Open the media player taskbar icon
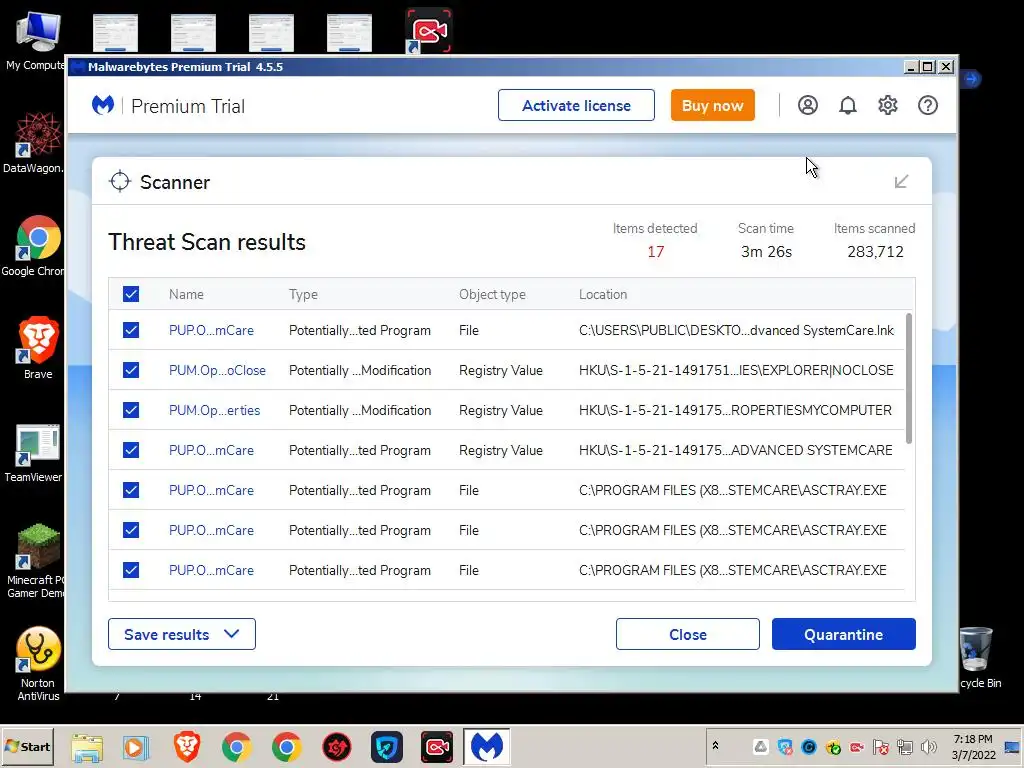Image resolution: width=1024 pixels, height=768 pixels. (x=136, y=747)
